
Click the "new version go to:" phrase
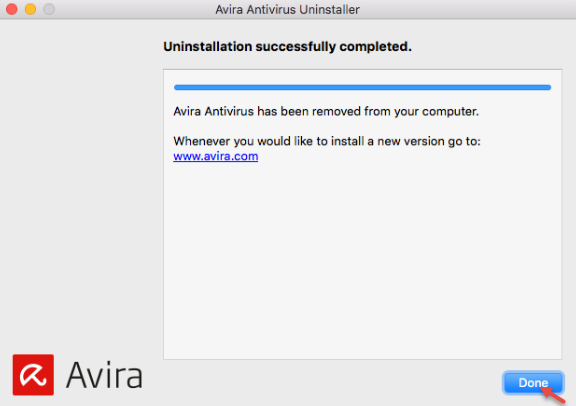tap(429, 141)
